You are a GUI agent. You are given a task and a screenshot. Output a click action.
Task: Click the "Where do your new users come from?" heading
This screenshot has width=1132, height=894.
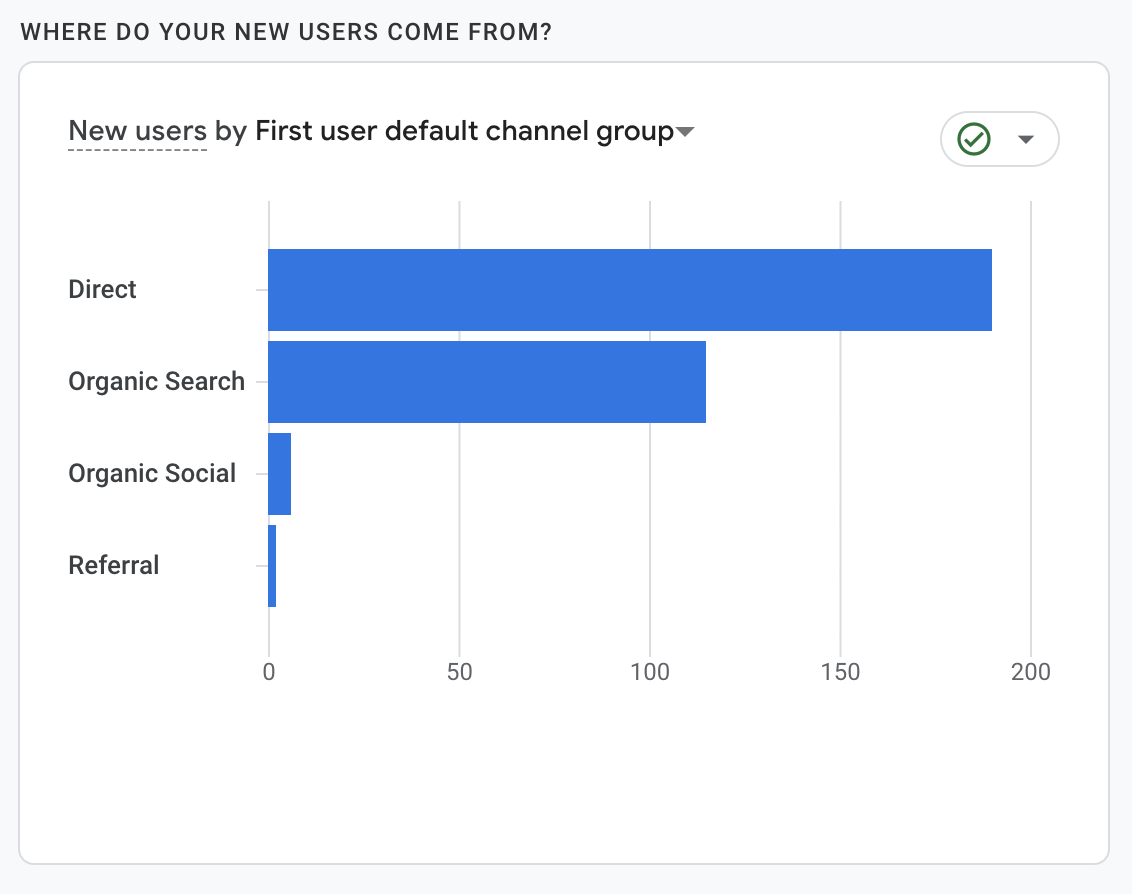click(286, 32)
